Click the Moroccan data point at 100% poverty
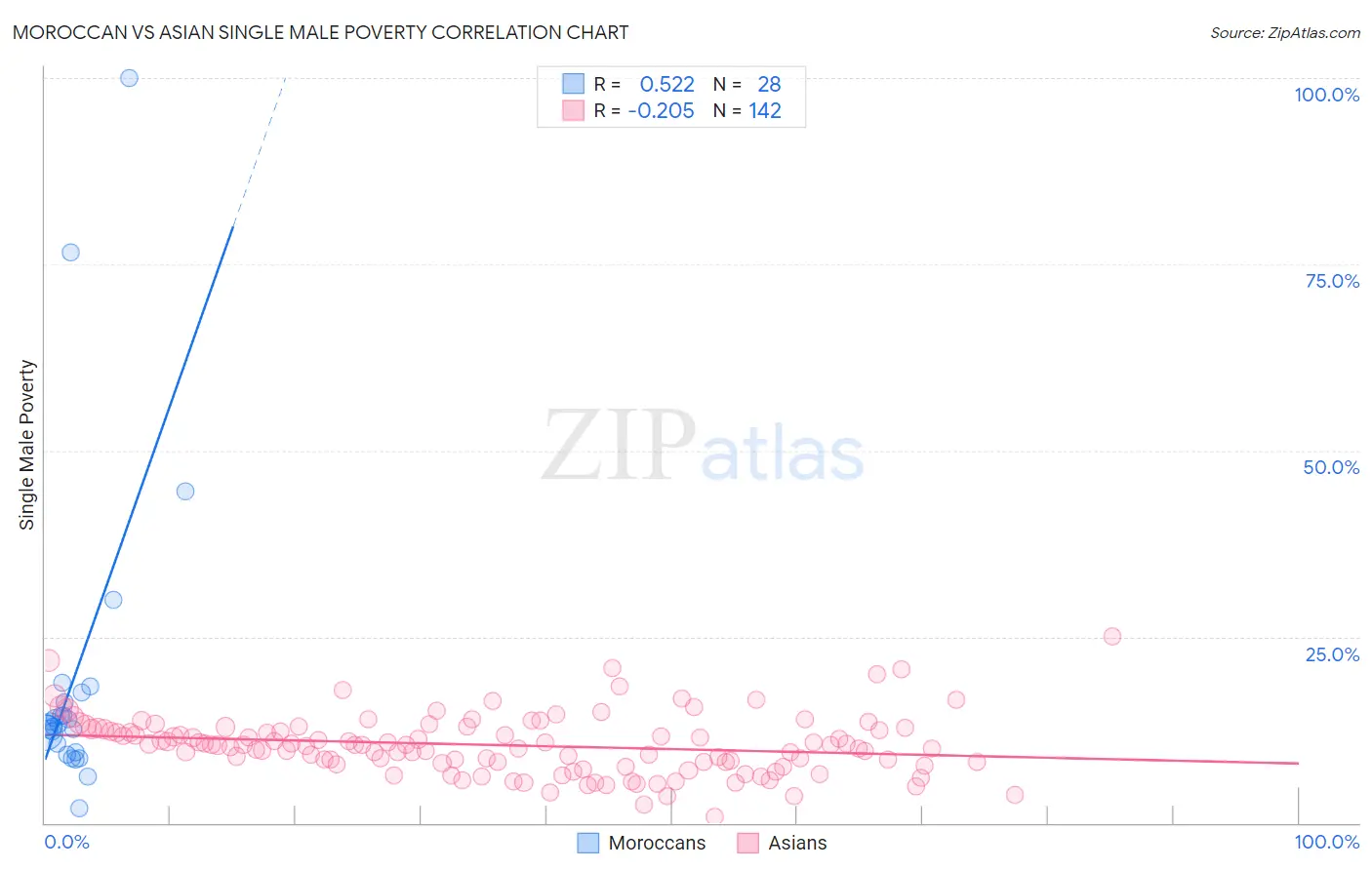 tap(129, 78)
